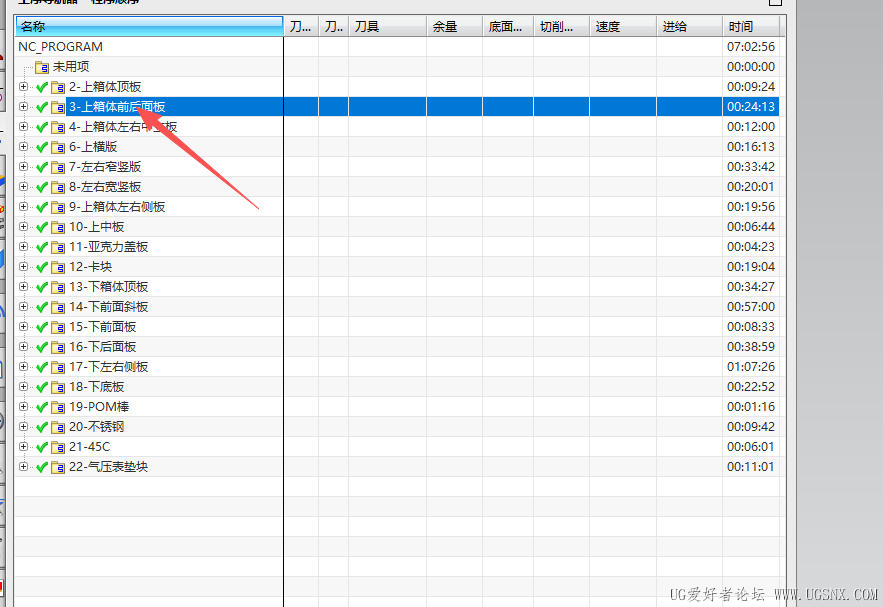Click the folder icon of 2-上箱体顶板

[x=58, y=87]
